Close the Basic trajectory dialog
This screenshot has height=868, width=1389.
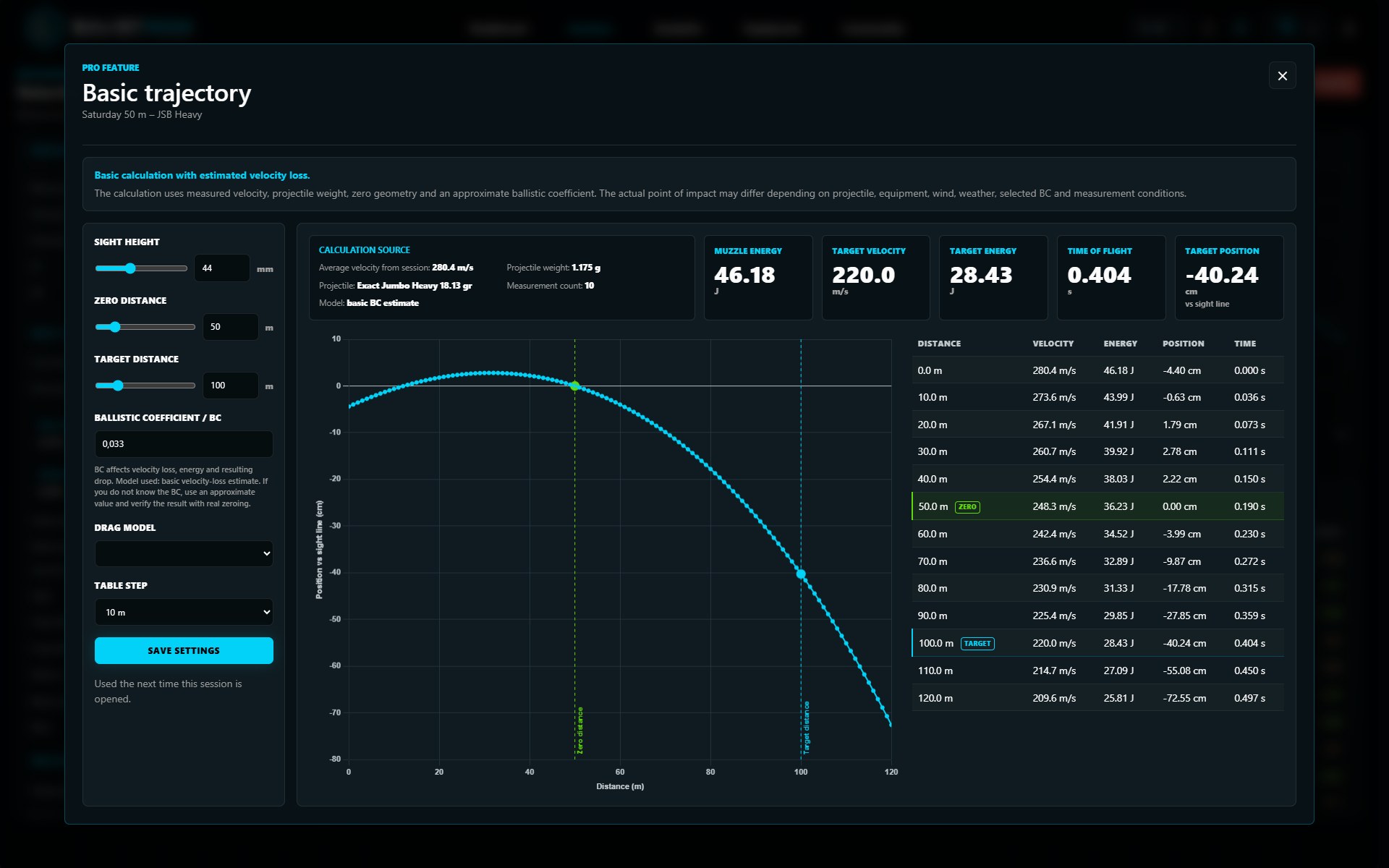1282,76
